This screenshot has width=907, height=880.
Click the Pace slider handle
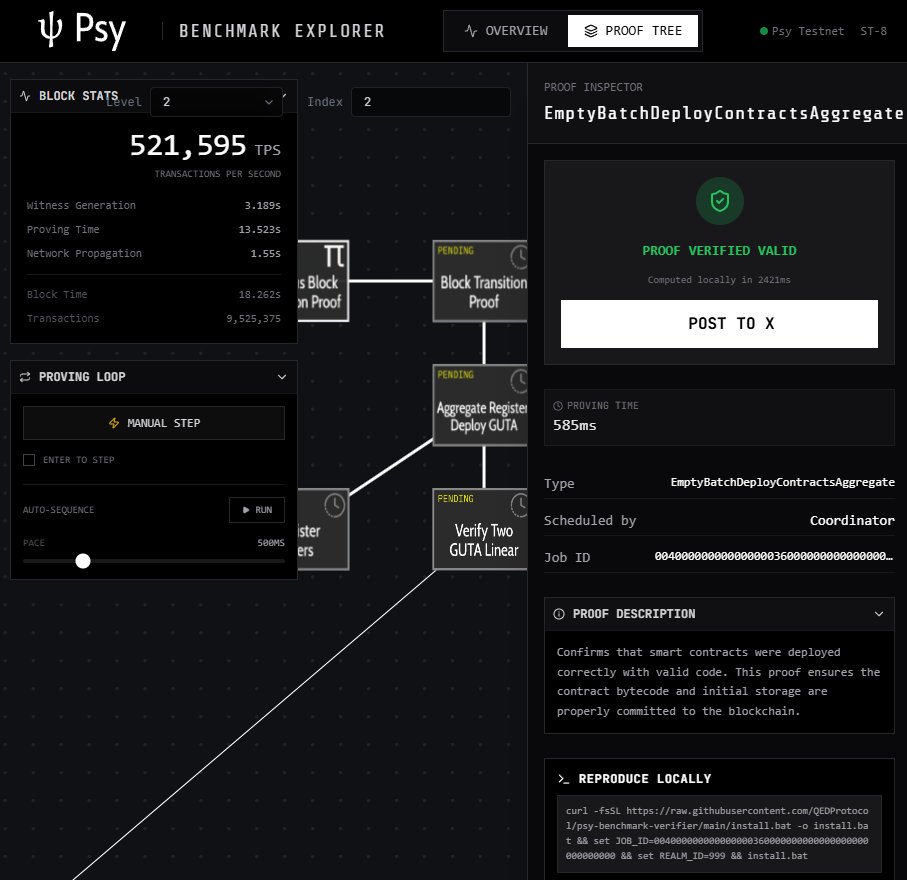(x=83, y=561)
